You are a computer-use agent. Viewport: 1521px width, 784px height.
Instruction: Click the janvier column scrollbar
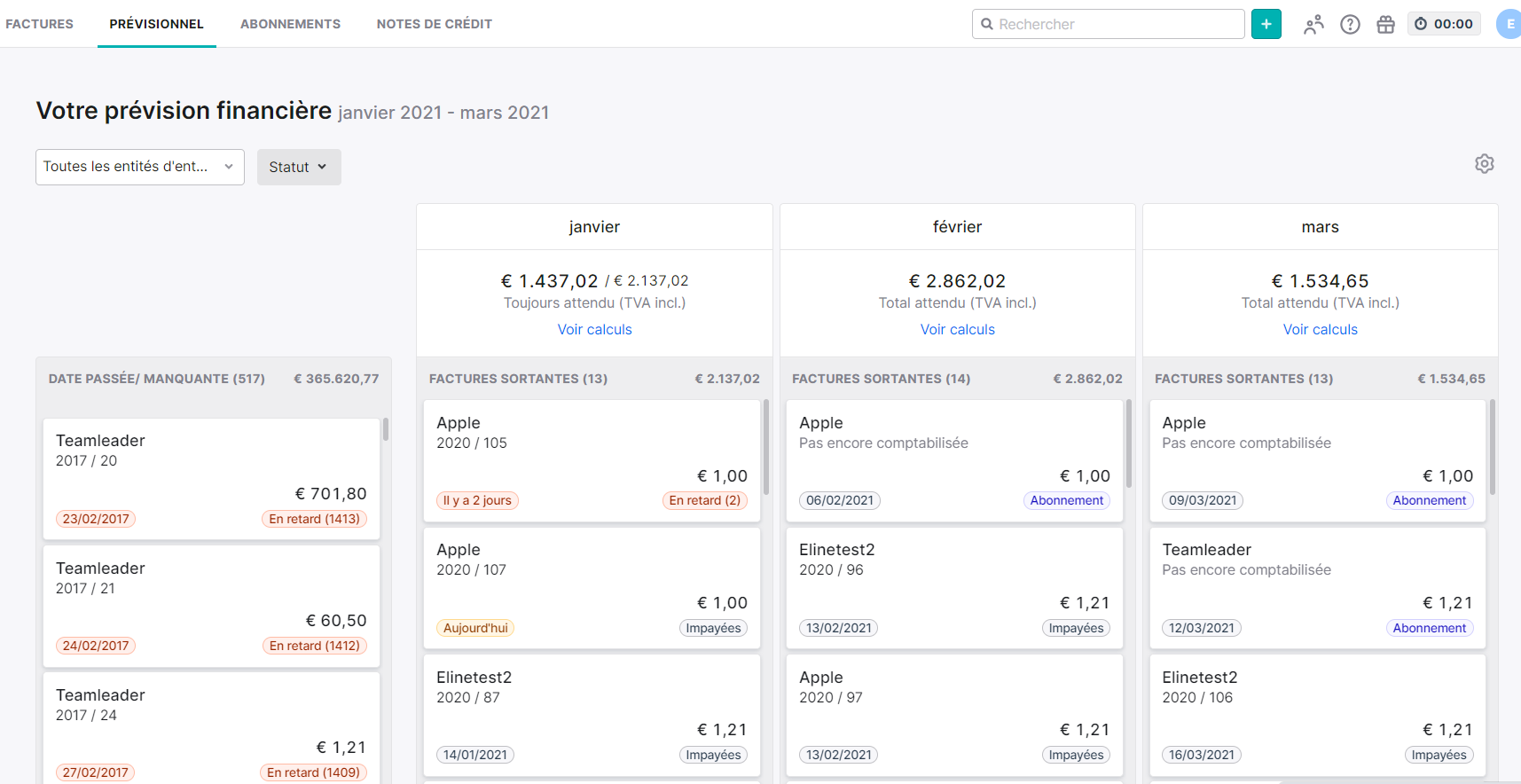pyautogui.click(x=766, y=447)
